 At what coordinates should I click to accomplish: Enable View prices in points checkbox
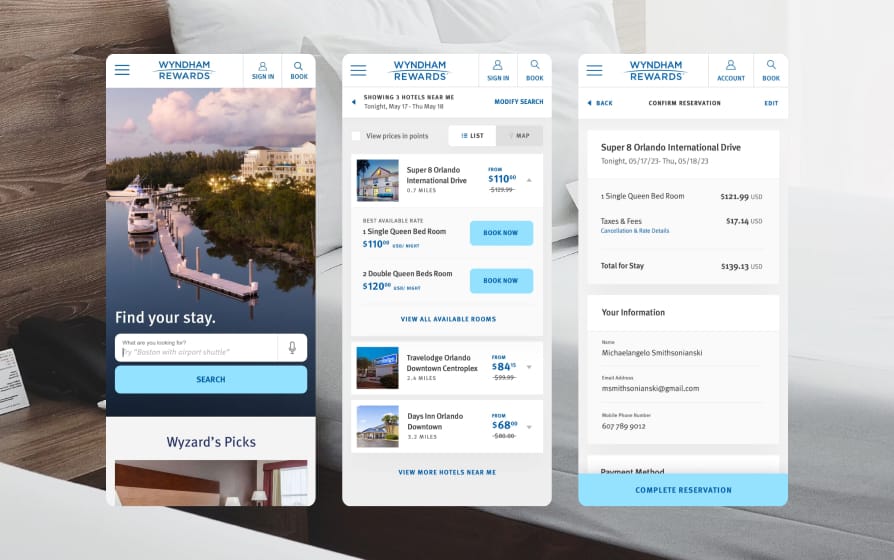click(x=356, y=136)
